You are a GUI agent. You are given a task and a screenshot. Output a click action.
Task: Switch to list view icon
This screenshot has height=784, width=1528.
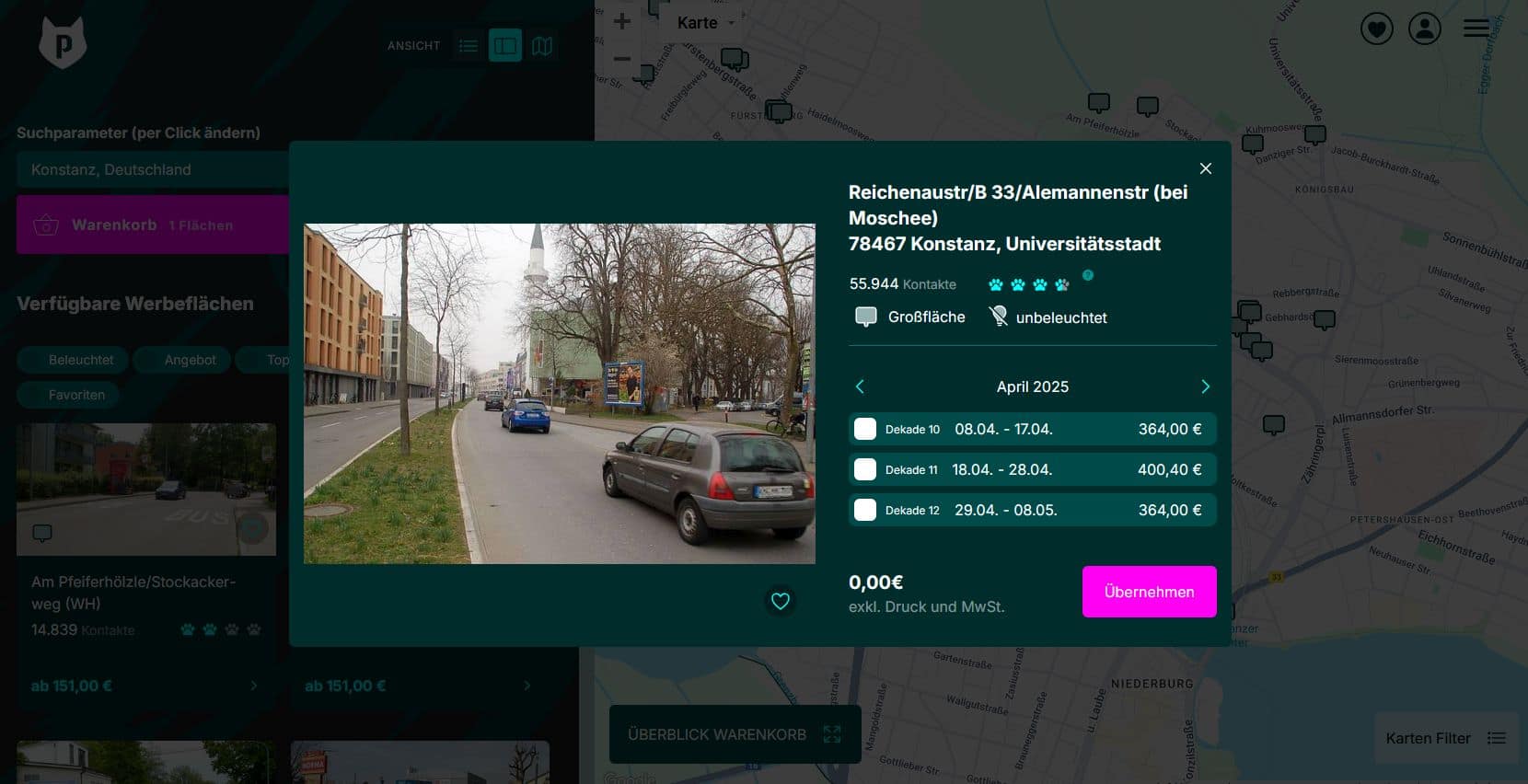coord(469,46)
